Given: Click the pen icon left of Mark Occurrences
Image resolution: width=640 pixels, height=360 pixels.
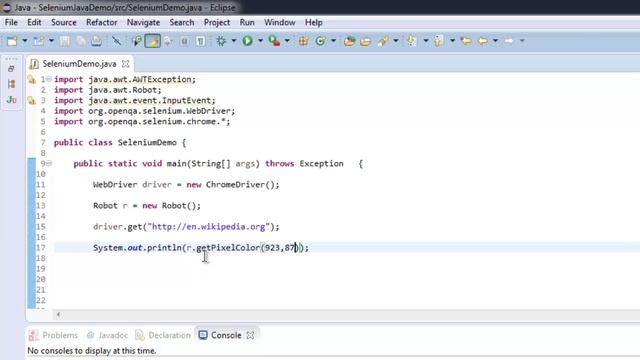Looking at the screenshot, I should [136, 41].
